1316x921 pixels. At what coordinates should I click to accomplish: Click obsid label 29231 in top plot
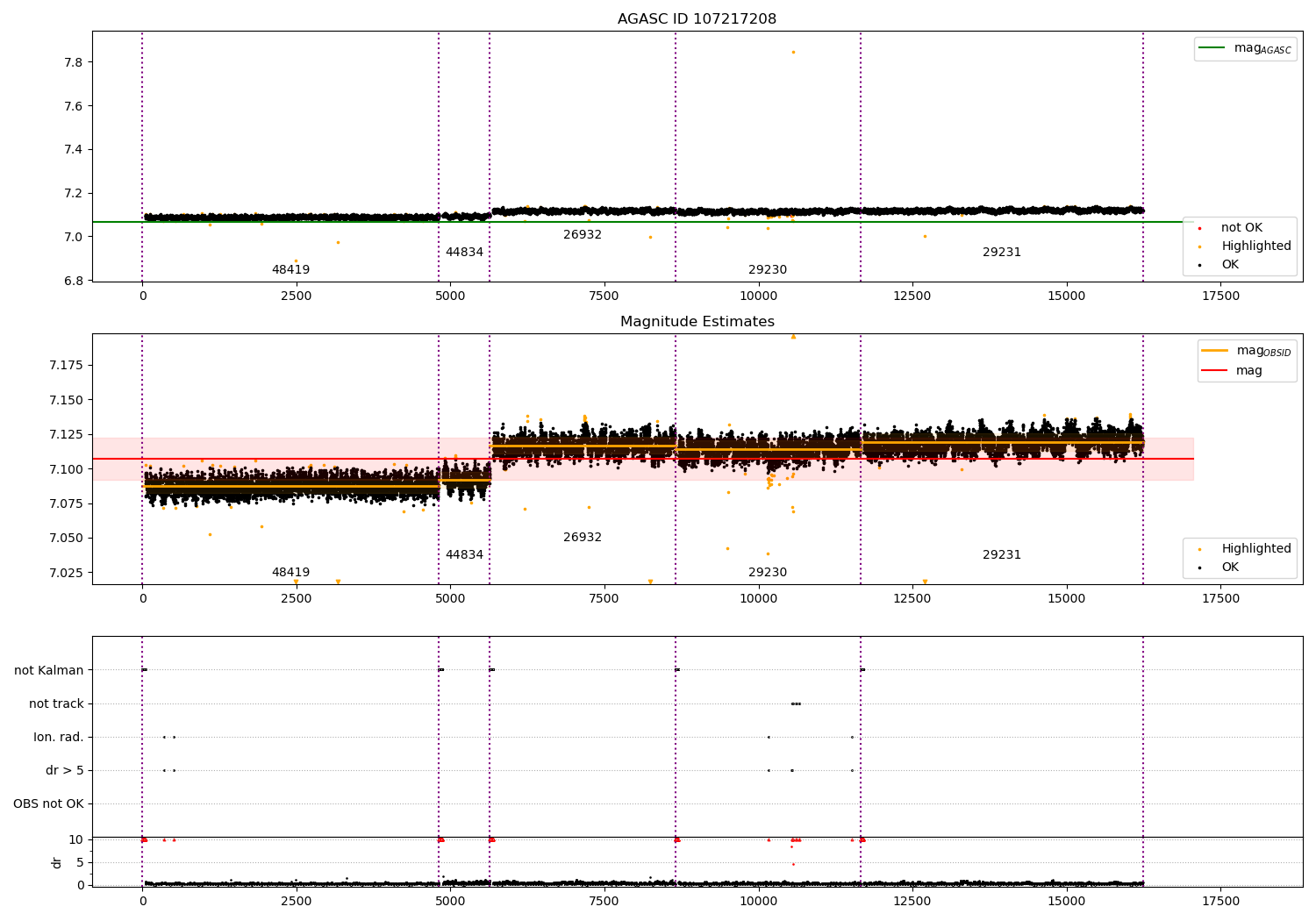tap(1002, 253)
